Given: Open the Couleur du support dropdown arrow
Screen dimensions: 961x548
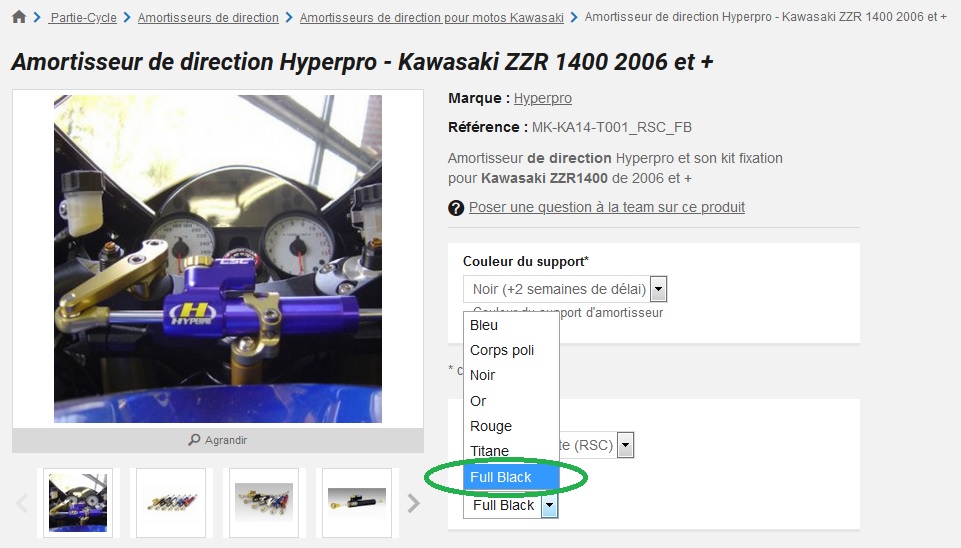Looking at the screenshot, I should pyautogui.click(x=658, y=289).
